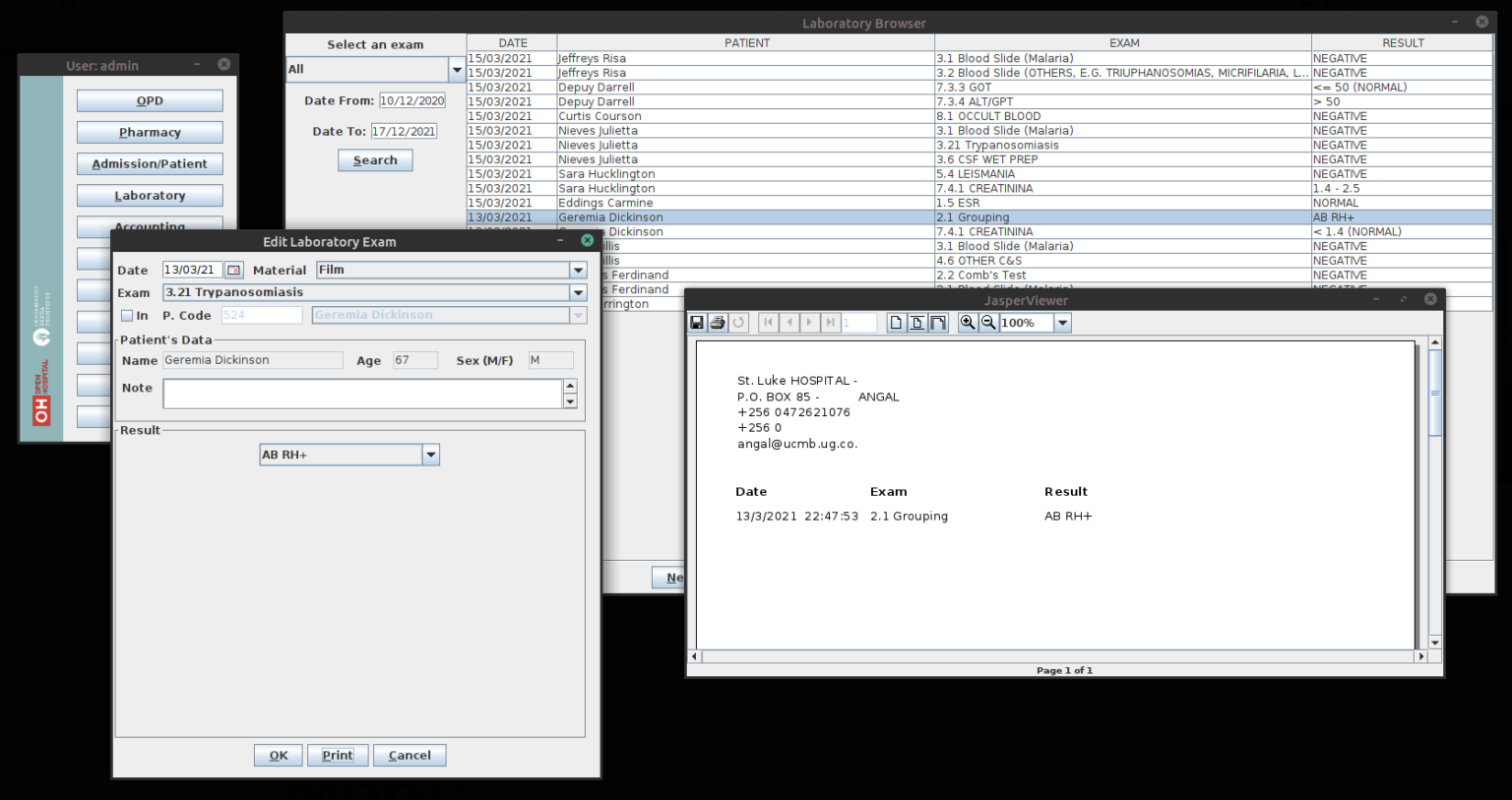Click the print icon in JasperViewer toolbar

point(718,323)
